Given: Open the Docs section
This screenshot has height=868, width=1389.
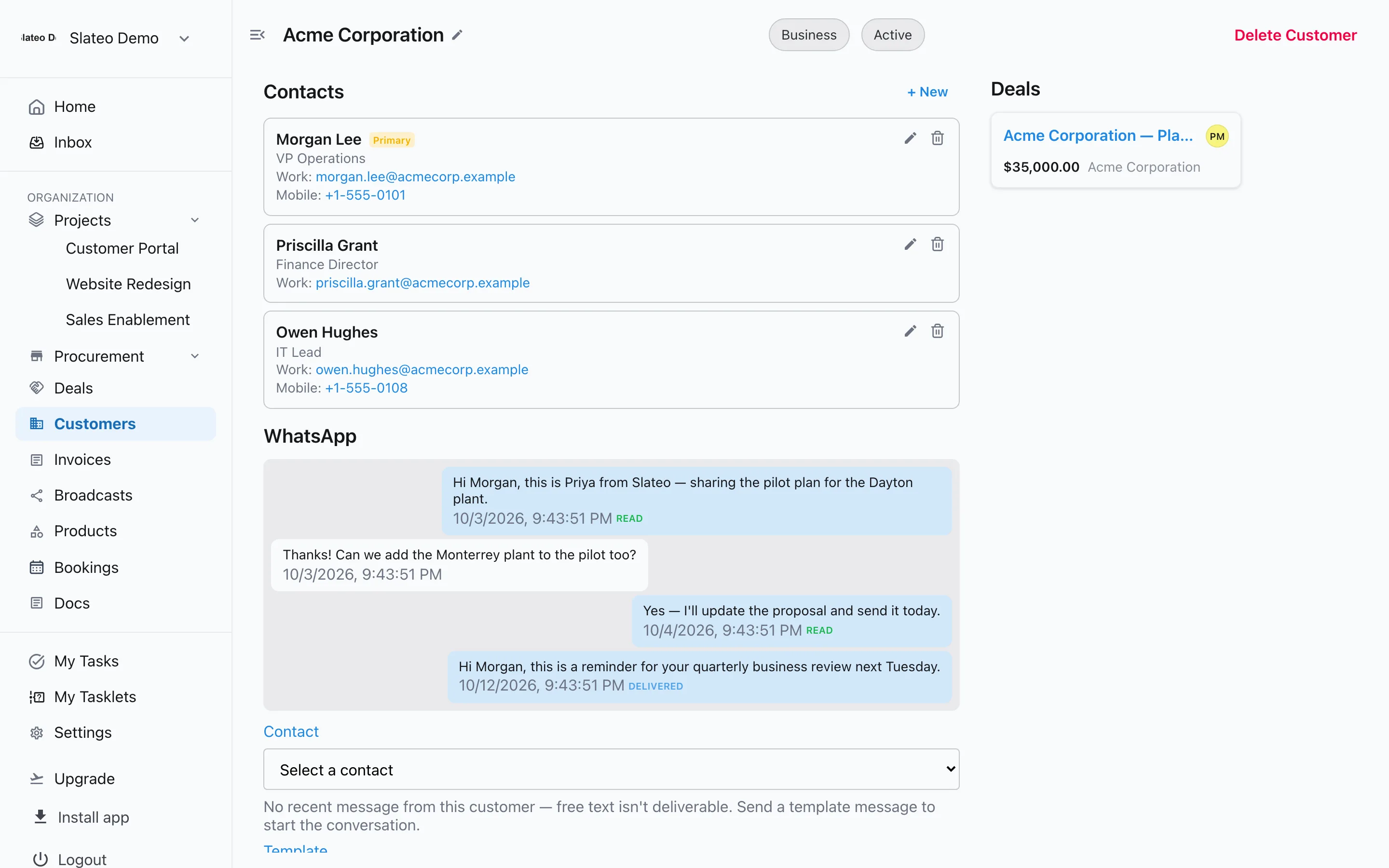Looking at the screenshot, I should (116, 603).
